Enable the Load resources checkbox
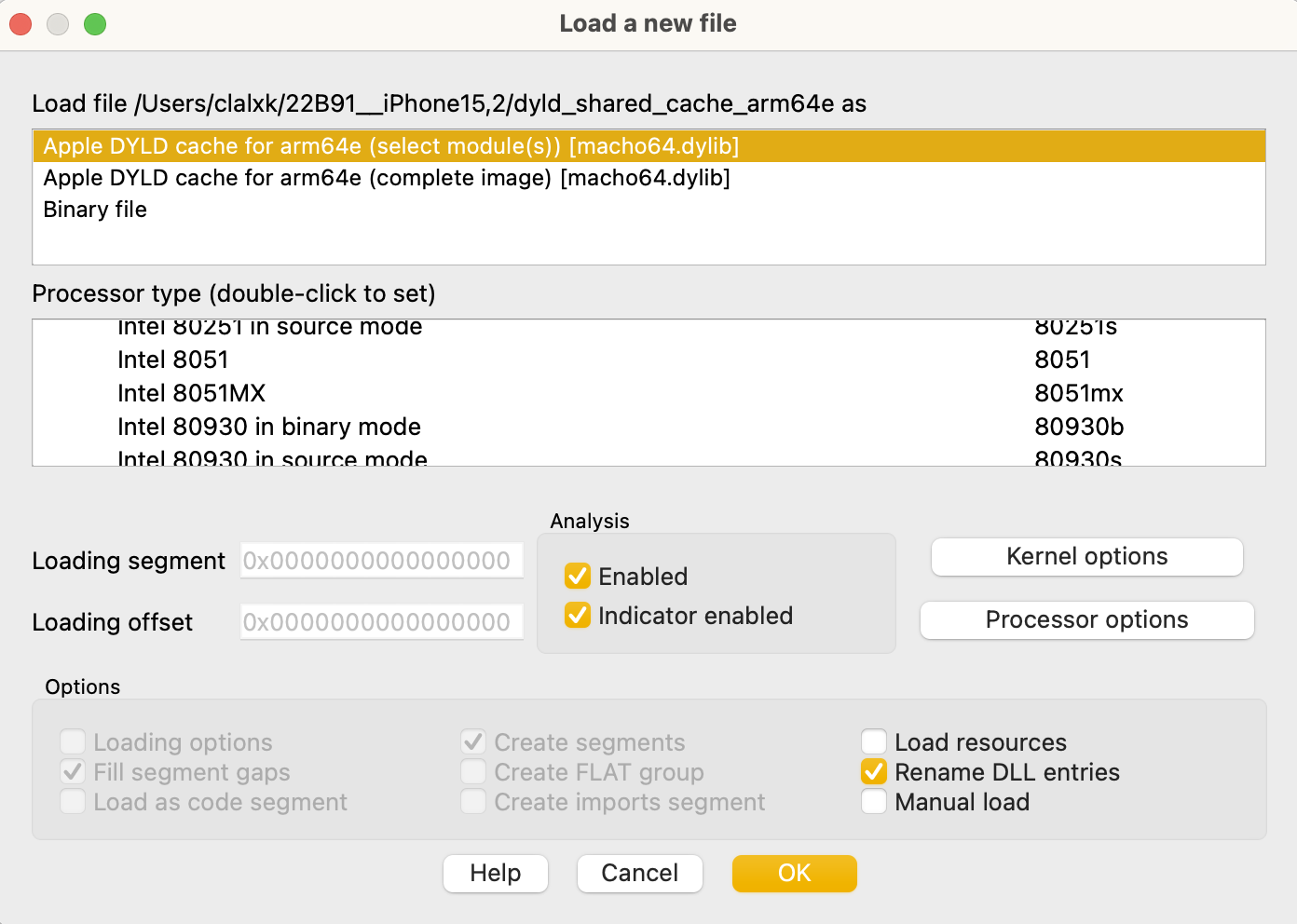Screen dimensions: 1297x924 point(874,742)
